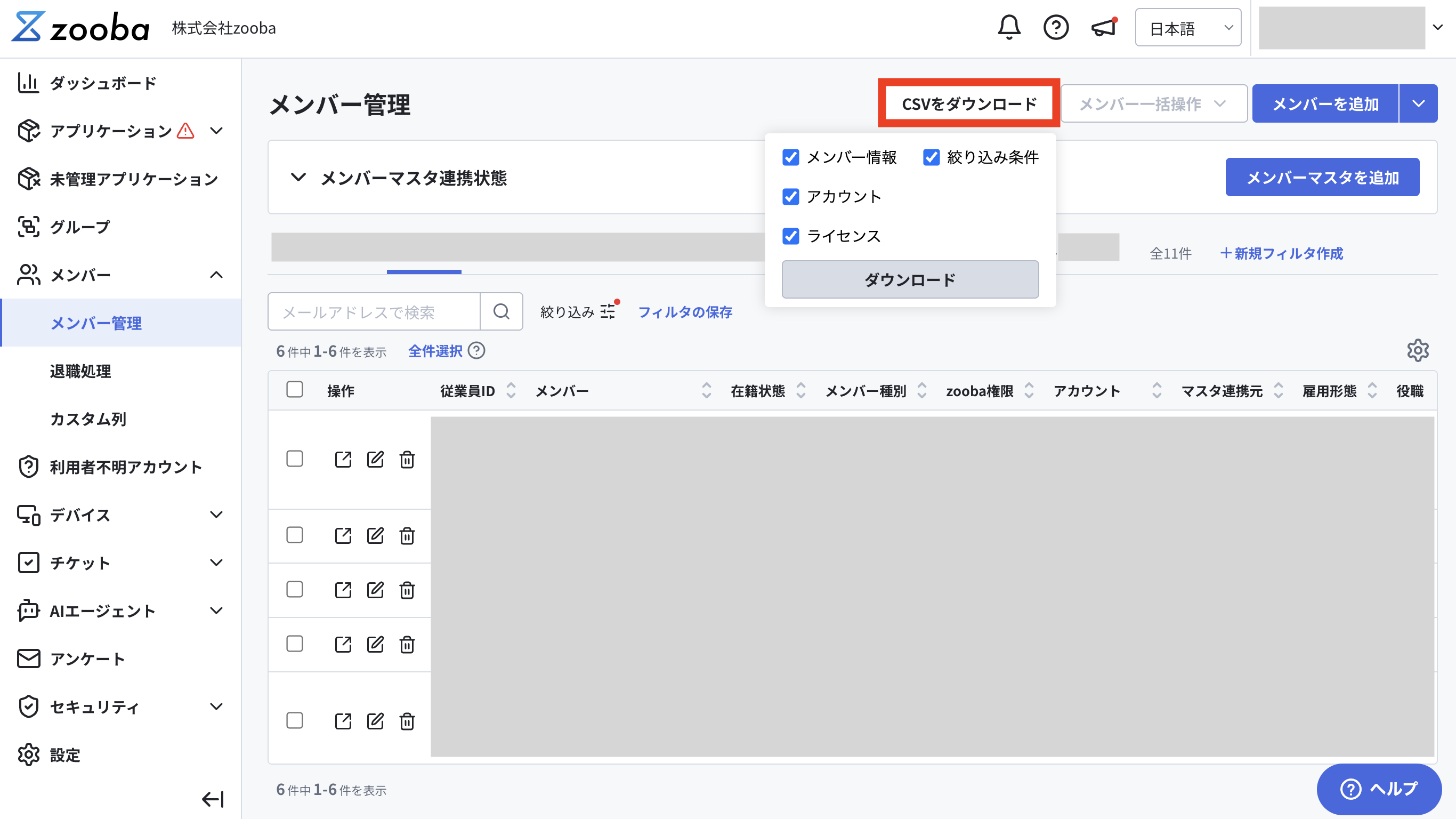Open the arrow next to メンバーを追加
1456x819 pixels.
pyautogui.click(x=1418, y=103)
